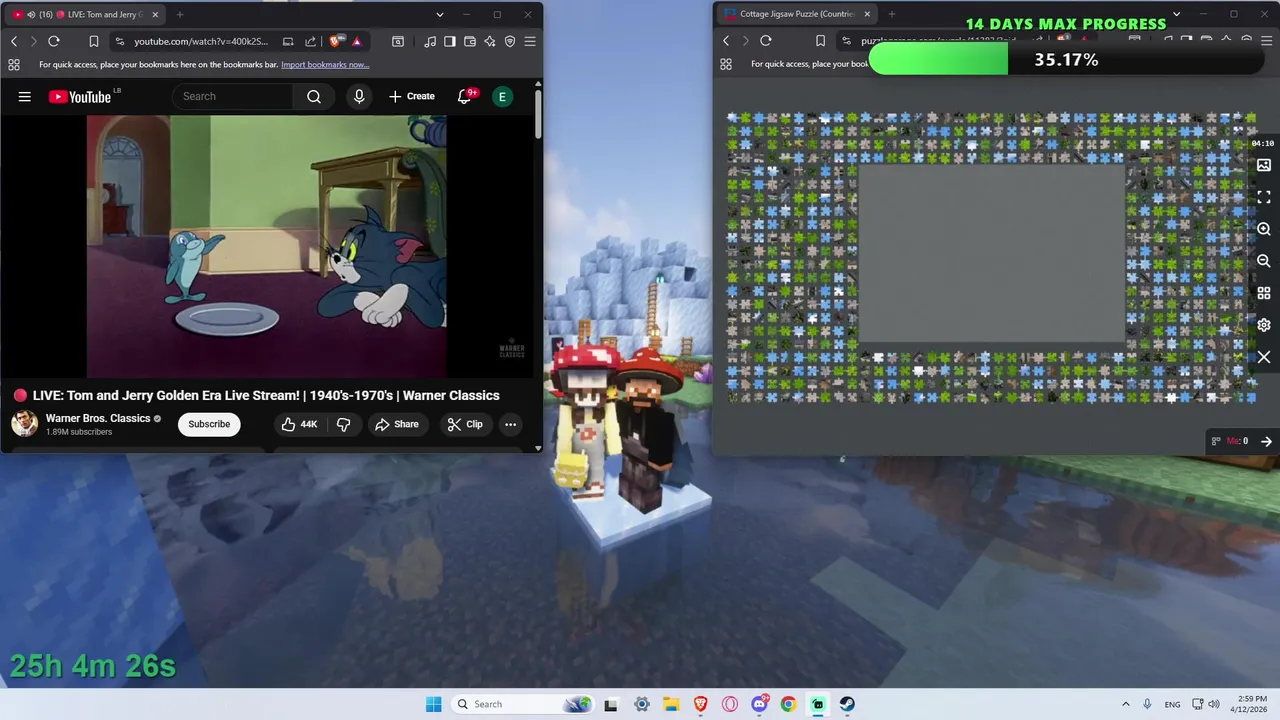Click the YouTube page vertical scrollbar

click(538, 115)
